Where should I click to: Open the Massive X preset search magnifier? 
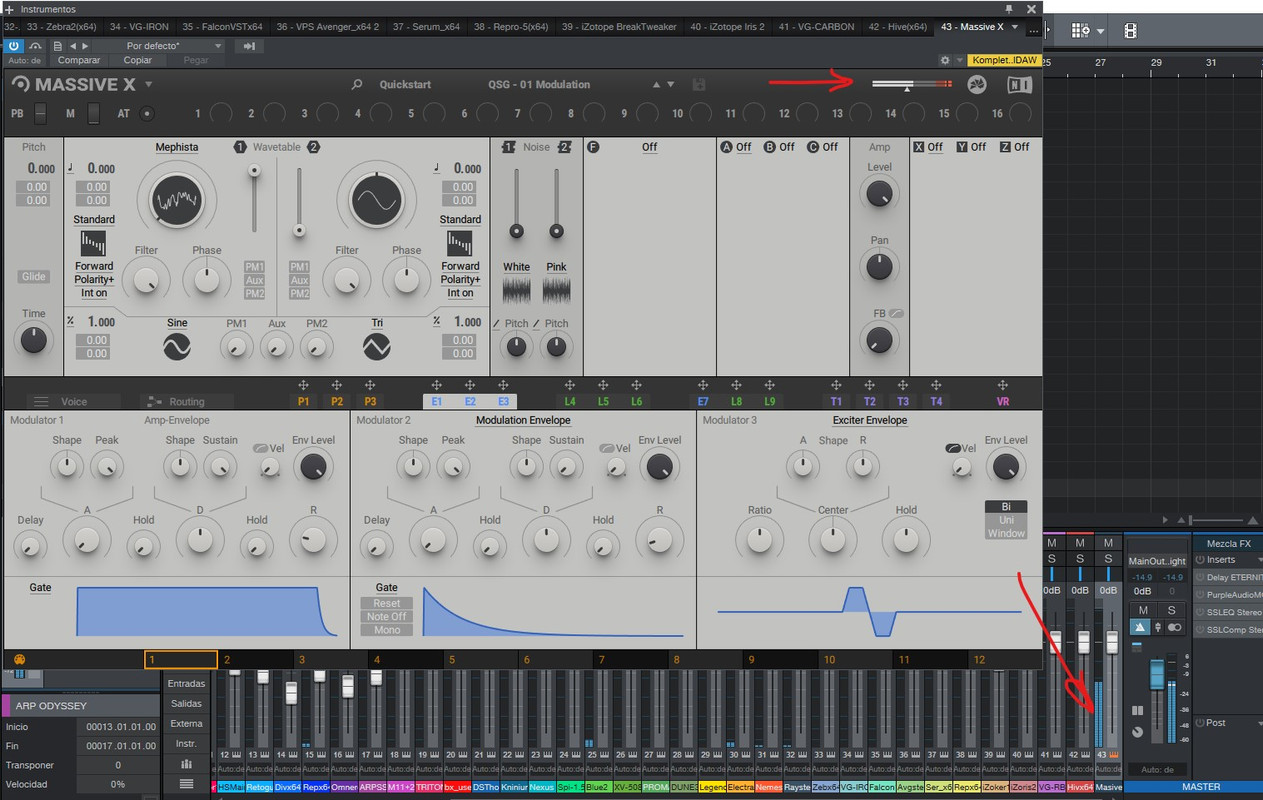point(357,85)
